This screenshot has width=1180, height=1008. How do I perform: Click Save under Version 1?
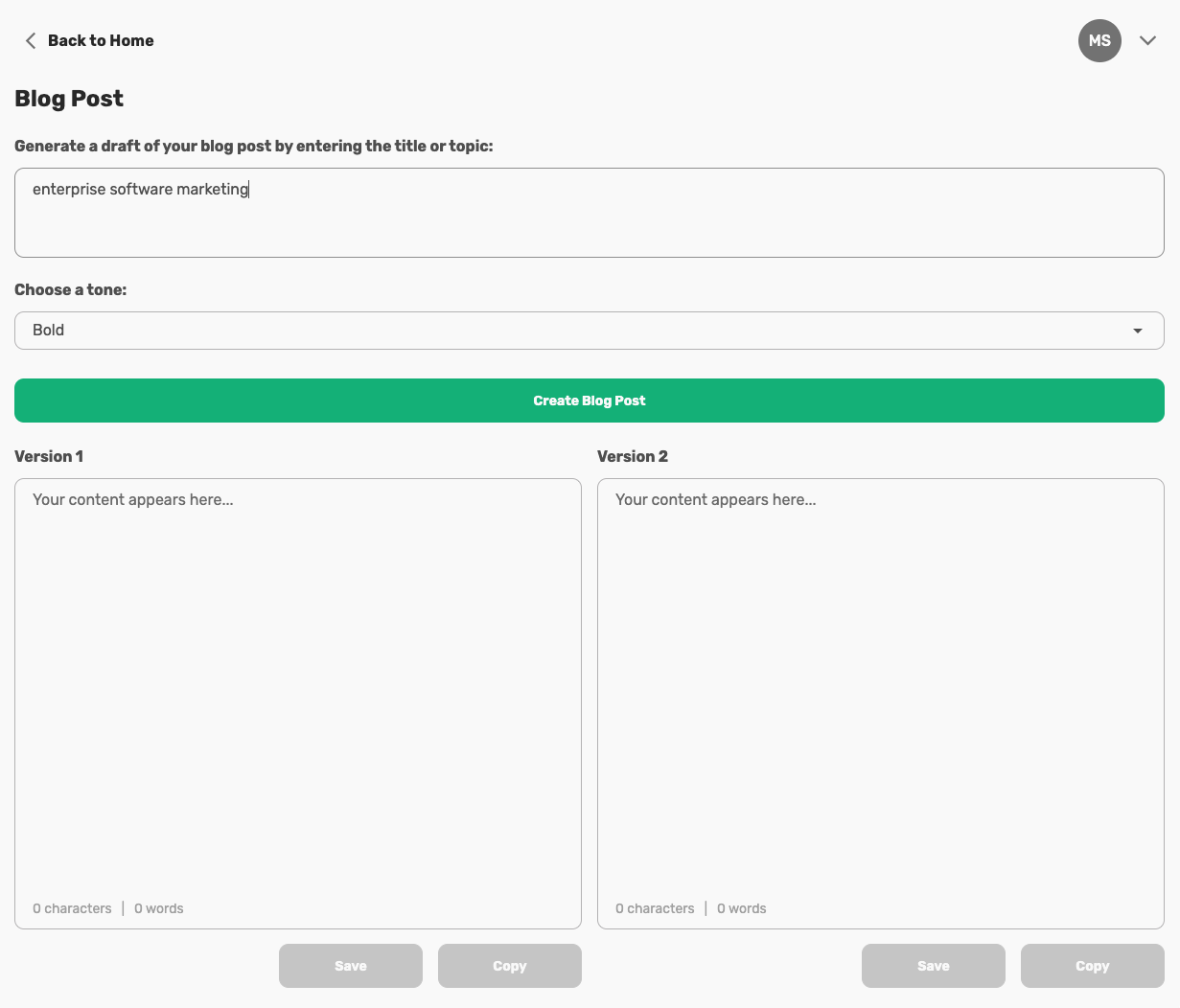(x=351, y=966)
